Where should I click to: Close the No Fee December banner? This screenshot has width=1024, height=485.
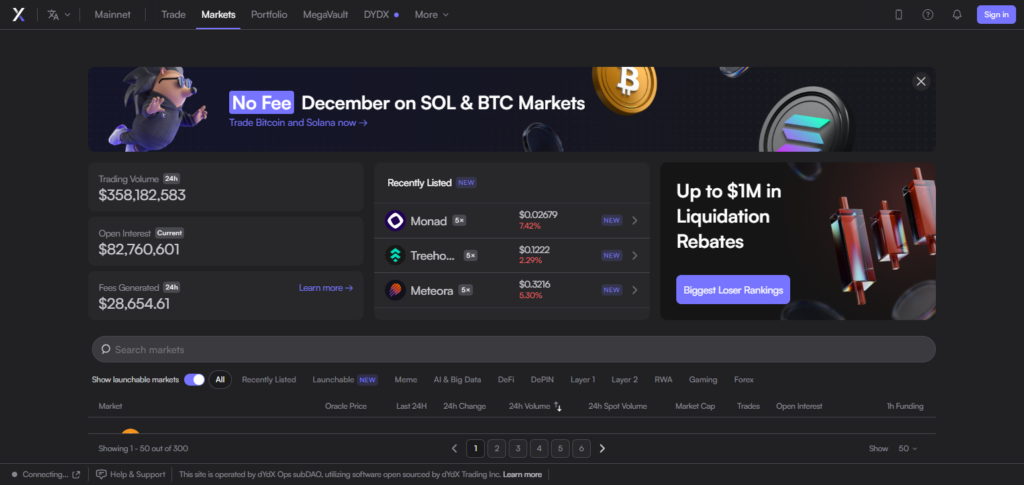pos(921,81)
